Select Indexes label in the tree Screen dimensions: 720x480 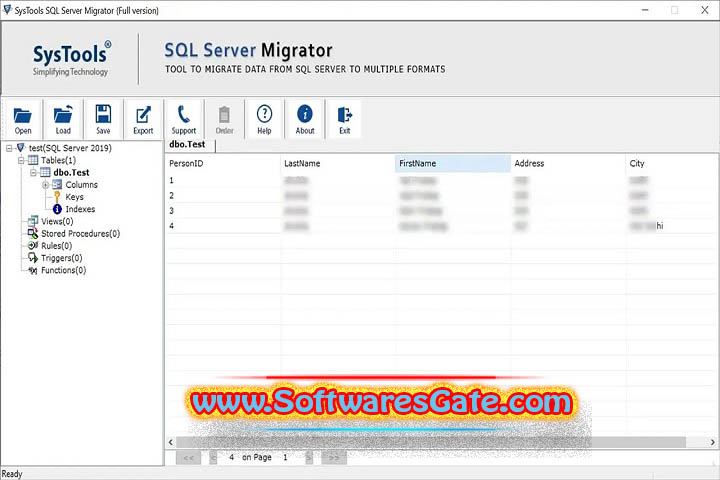pyautogui.click(x=80, y=209)
